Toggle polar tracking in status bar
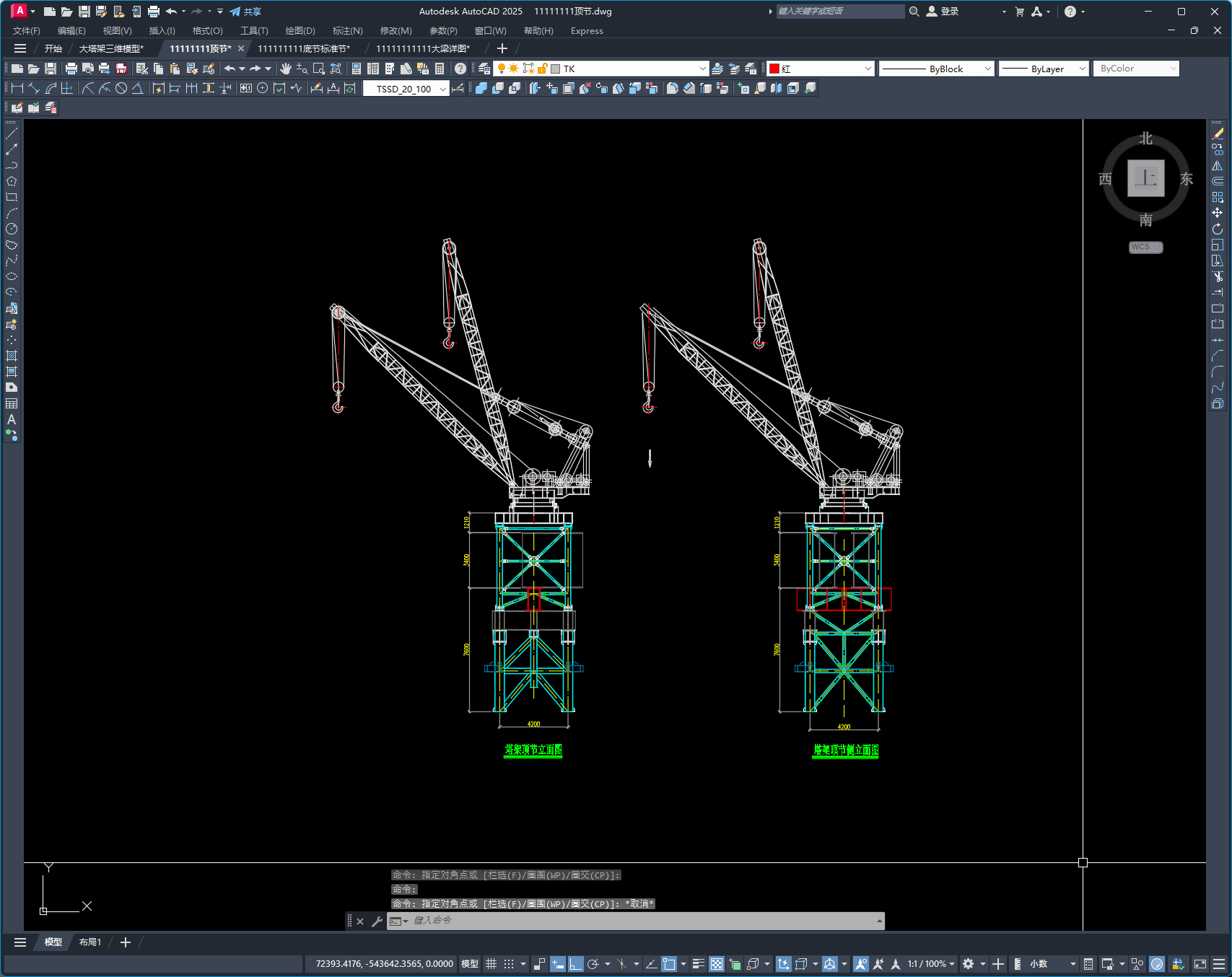This screenshot has height=977, width=1232. (x=593, y=964)
